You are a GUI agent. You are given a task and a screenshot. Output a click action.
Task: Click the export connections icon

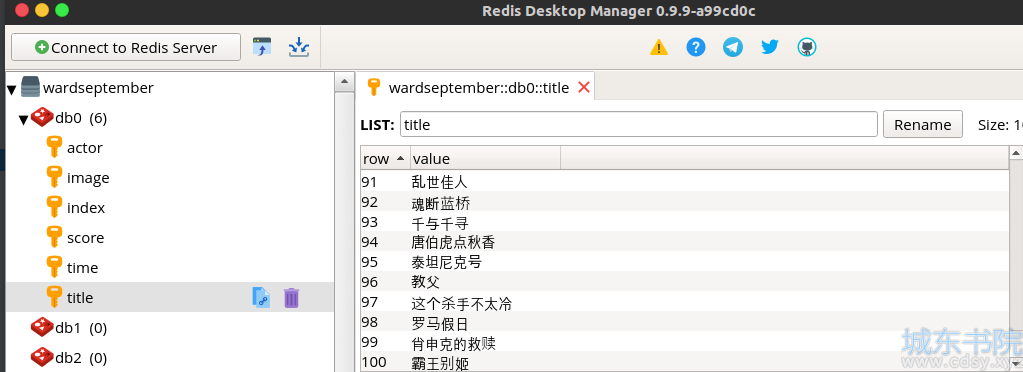(x=299, y=47)
